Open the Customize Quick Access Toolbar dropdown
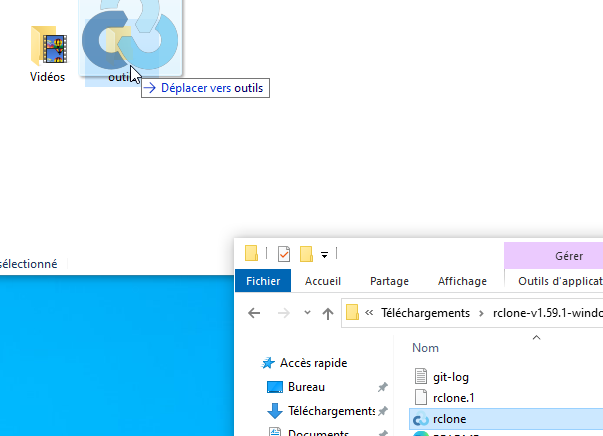 pyautogui.click(x=325, y=255)
